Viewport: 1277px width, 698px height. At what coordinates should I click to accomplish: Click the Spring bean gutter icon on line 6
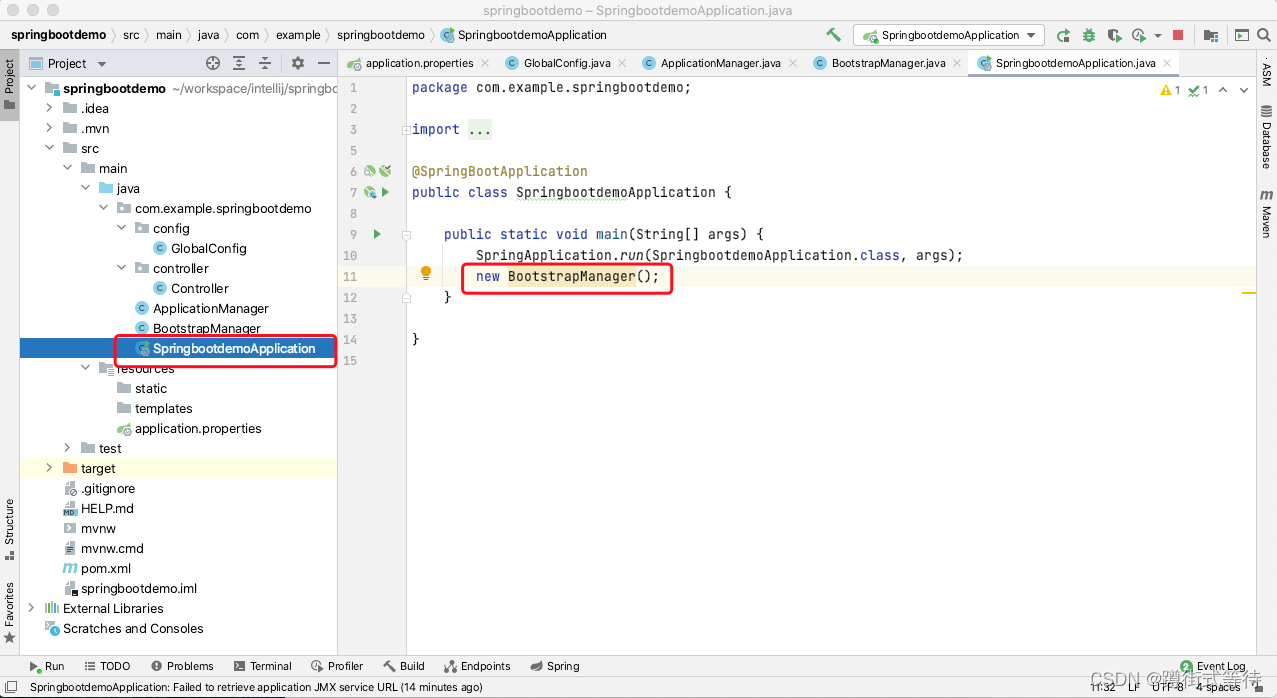370,171
